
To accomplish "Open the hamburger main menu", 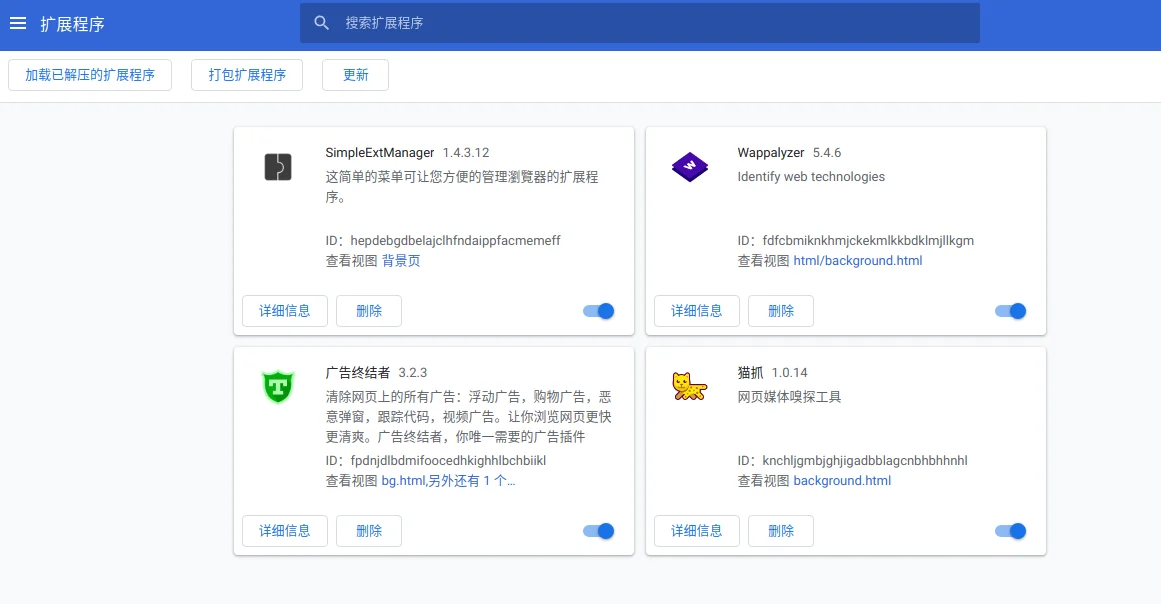I will tap(18, 24).
